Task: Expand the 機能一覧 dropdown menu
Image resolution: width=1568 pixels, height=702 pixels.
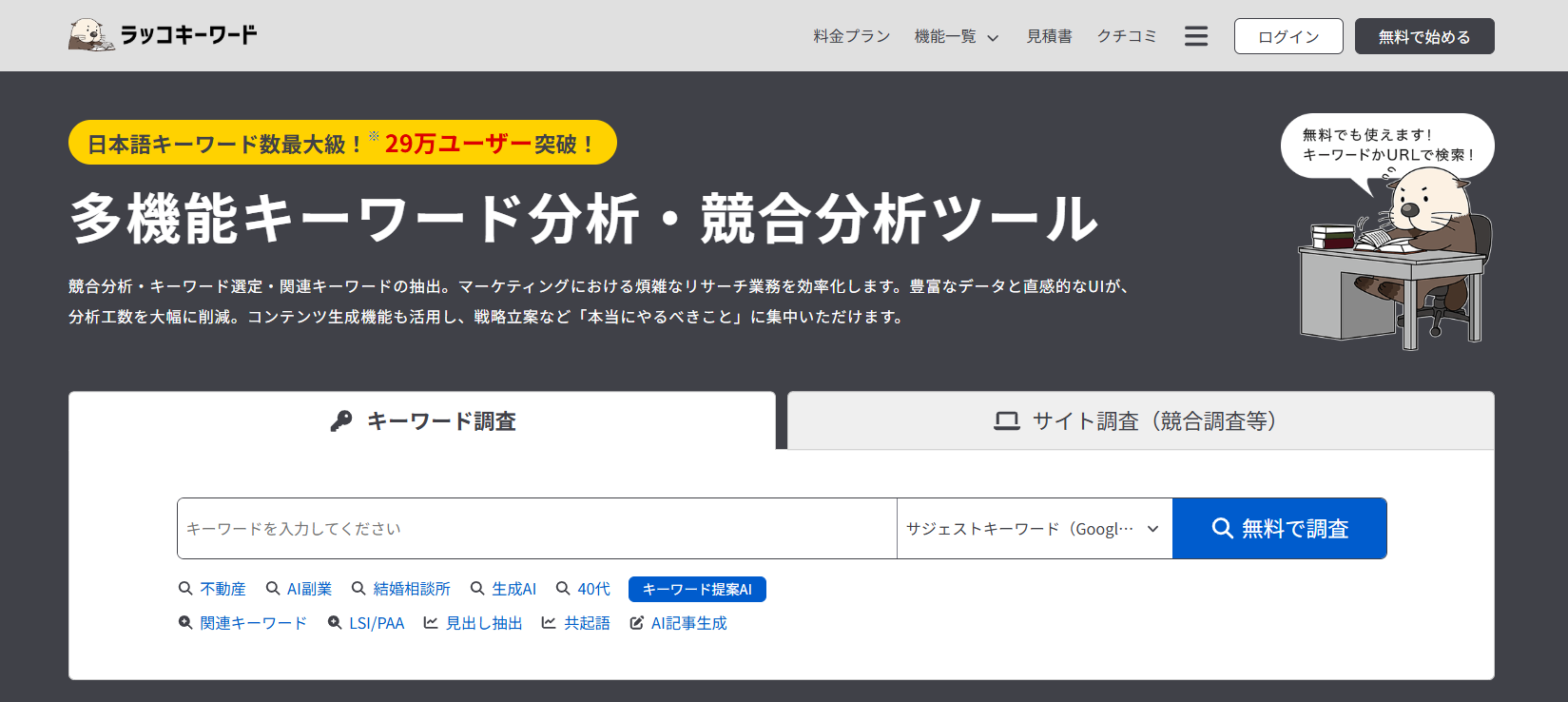Action: click(956, 36)
